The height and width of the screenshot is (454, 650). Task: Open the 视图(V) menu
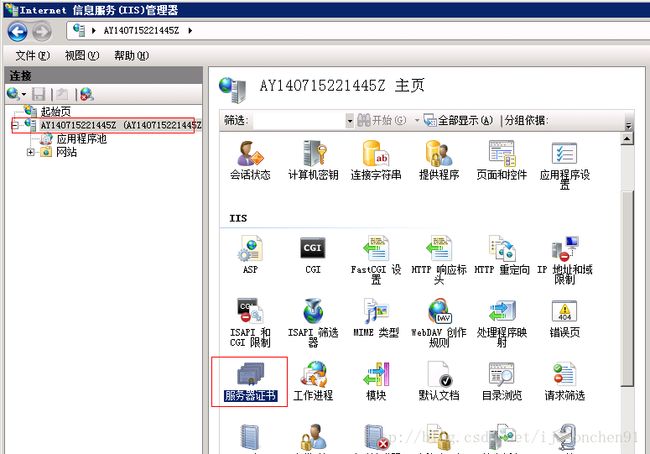pos(82,56)
